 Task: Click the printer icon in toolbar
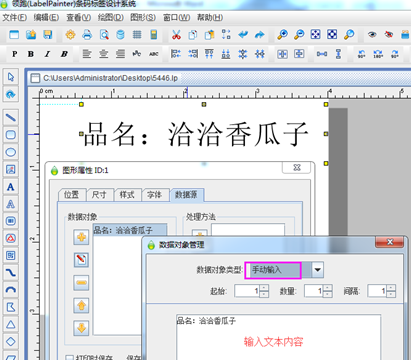(87, 35)
